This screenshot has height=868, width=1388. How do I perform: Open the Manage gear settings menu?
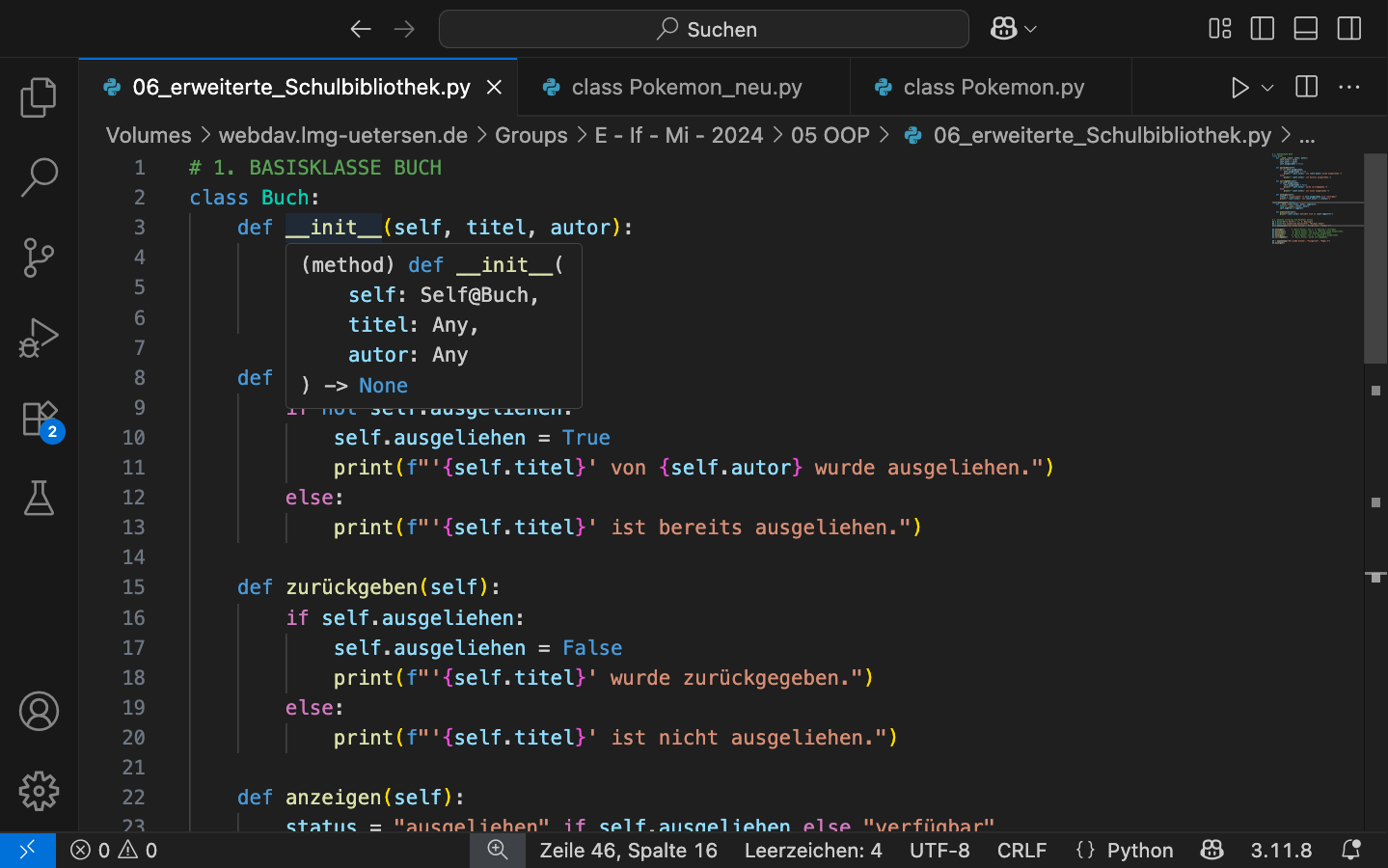click(x=39, y=791)
